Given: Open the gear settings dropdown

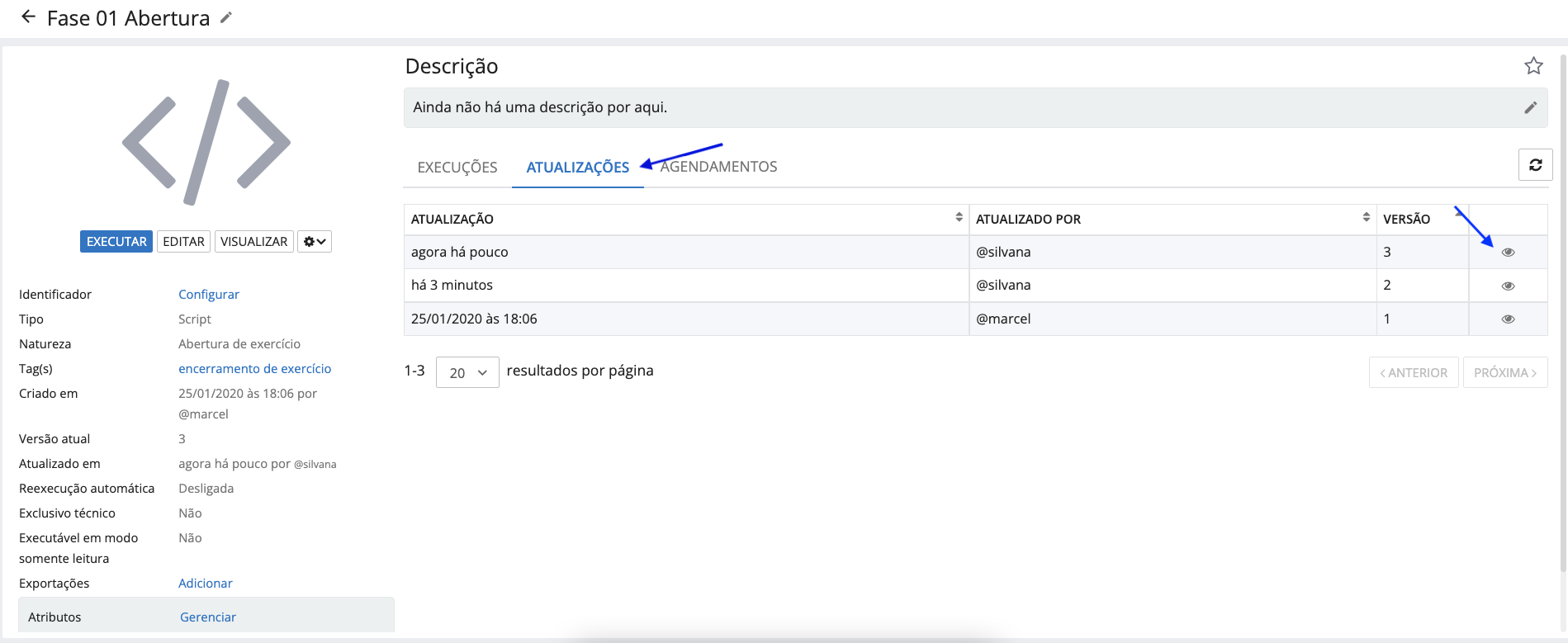Looking at the screenshot, I should pyautogui.click(x=315, y=242).
